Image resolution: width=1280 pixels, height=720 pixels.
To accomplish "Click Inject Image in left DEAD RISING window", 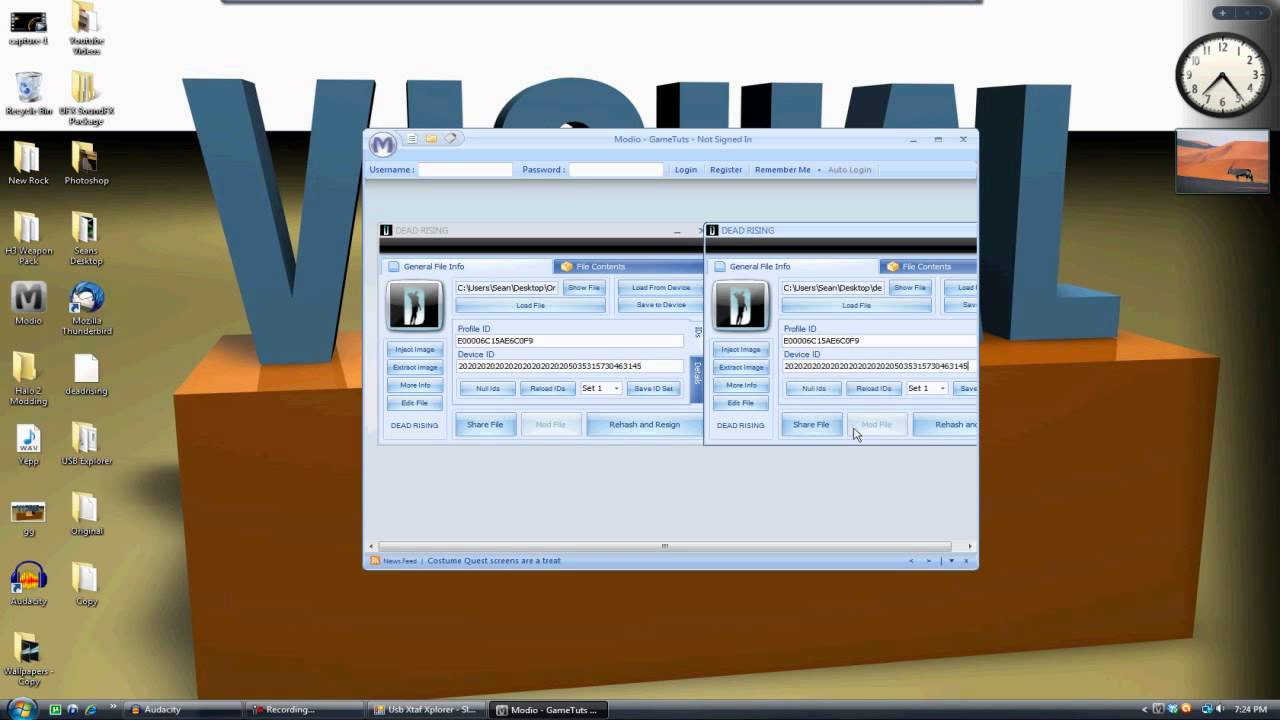I will [415, 349].
